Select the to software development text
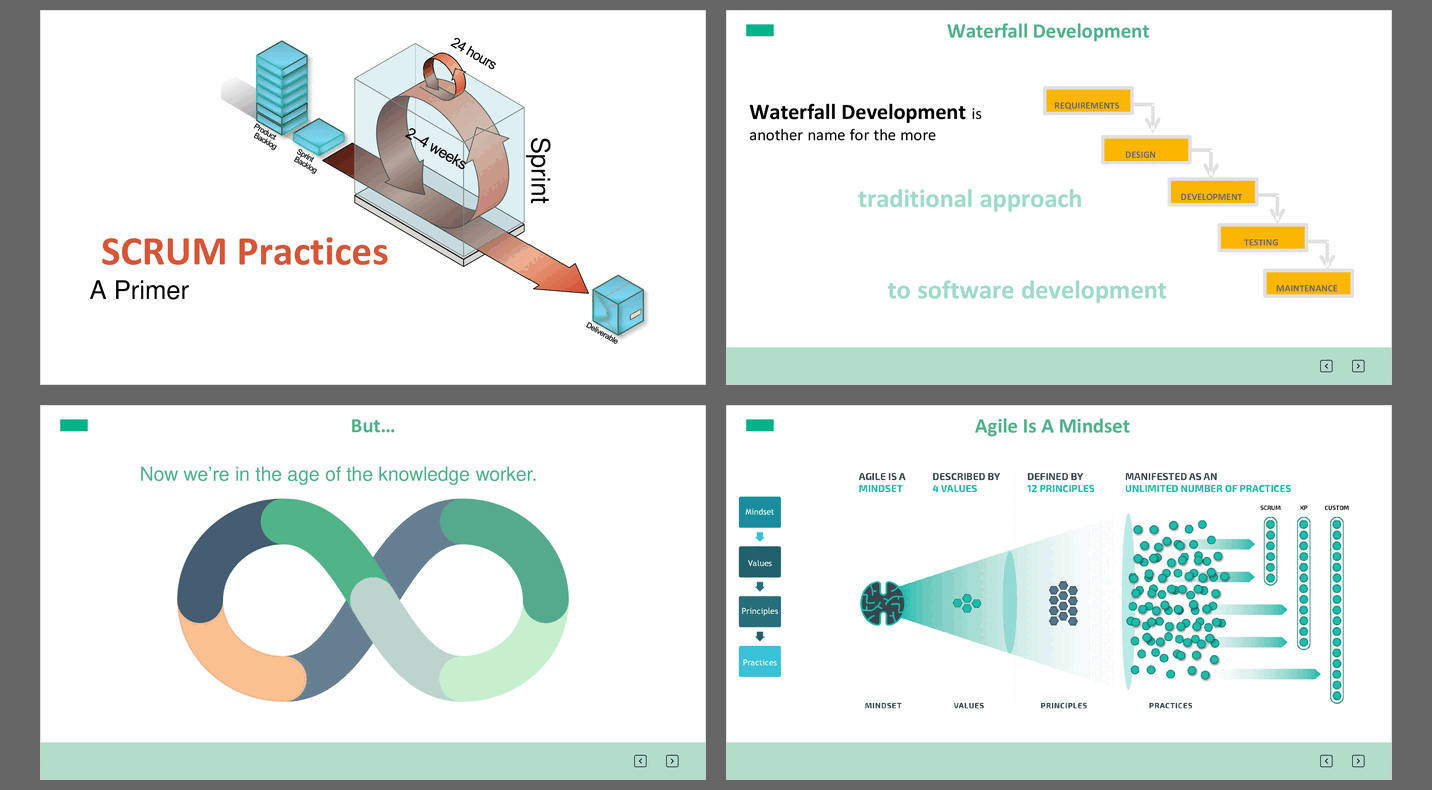 point(1027,291)
